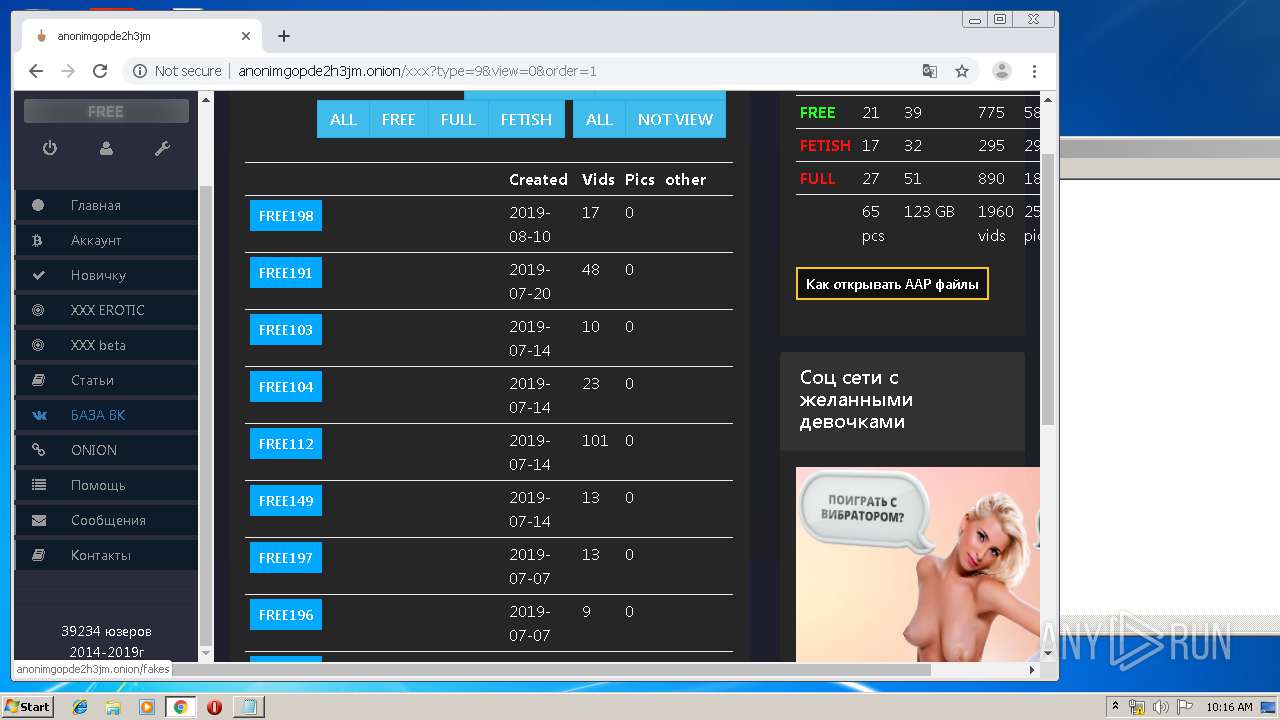The width and height of the screenshot is (1280, 720).
Task: Click the Vids column header
Action: [x=598, y=180]
